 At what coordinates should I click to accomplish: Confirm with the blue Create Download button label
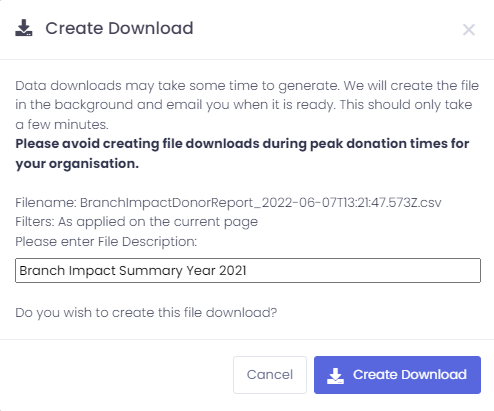tap(410, 375)
